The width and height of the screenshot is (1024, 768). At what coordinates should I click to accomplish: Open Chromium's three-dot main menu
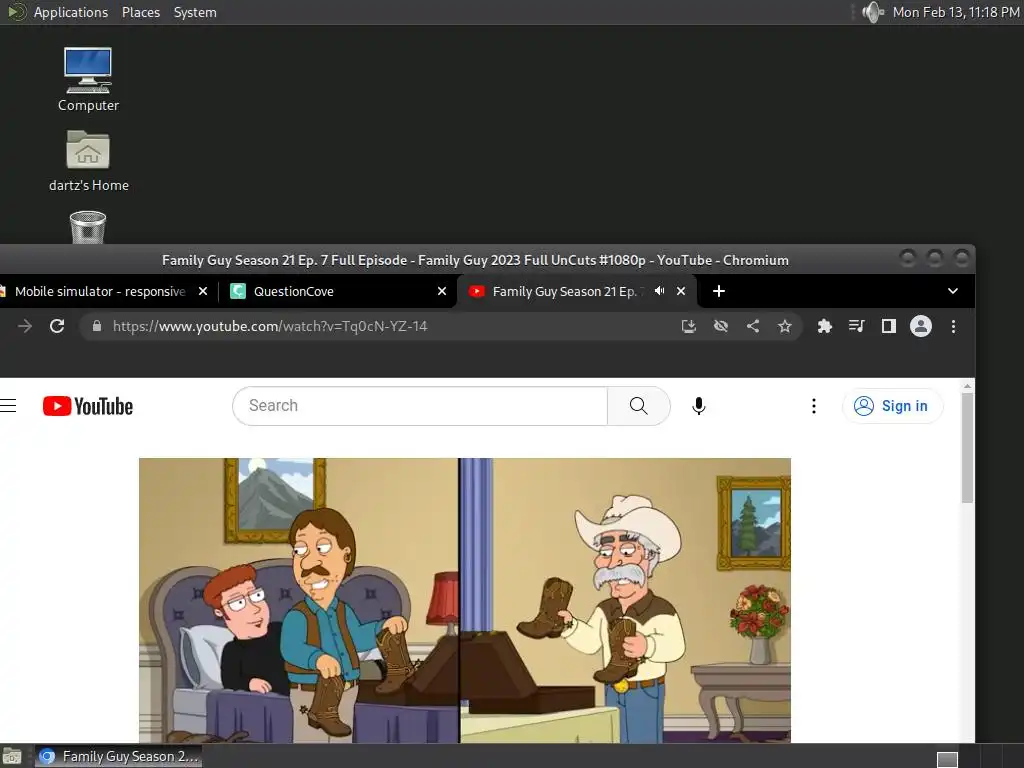pyautogui.click(x=953, y=326)
